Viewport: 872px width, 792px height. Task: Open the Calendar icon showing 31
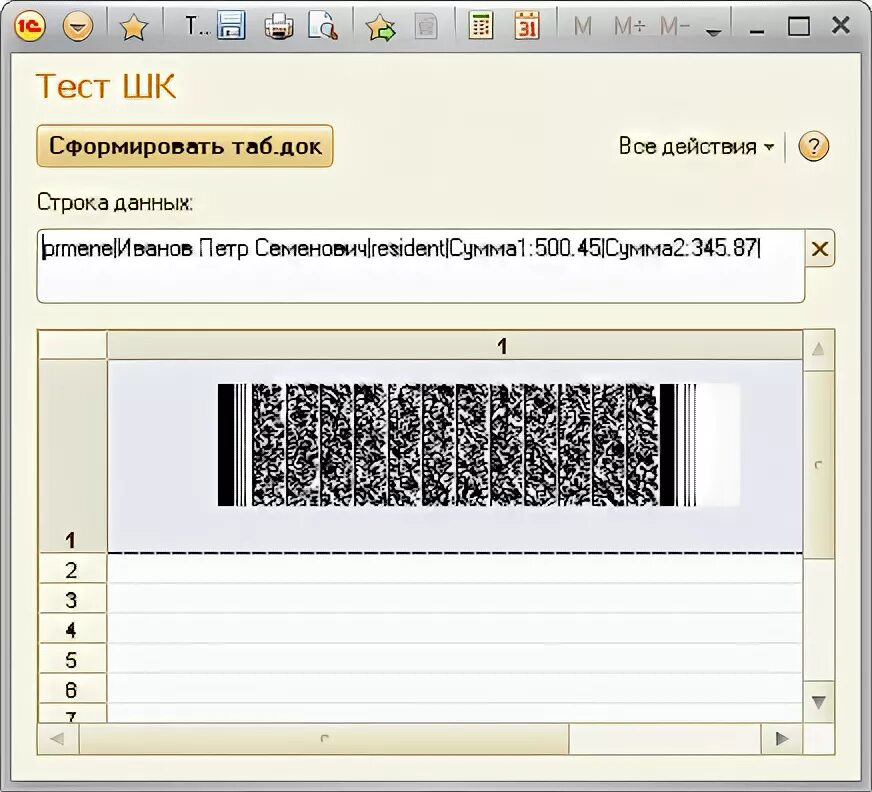(526, 26)
